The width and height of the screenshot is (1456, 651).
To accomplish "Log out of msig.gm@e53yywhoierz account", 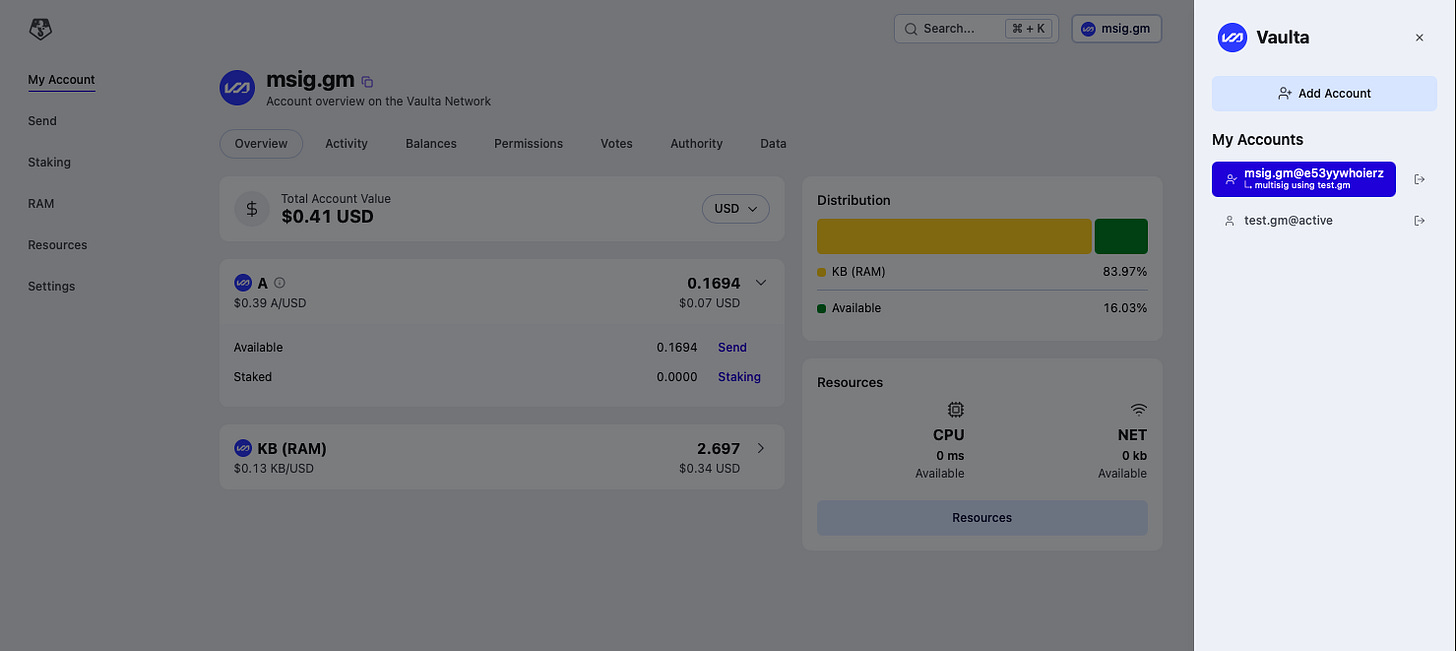I will coord(1419,179).
